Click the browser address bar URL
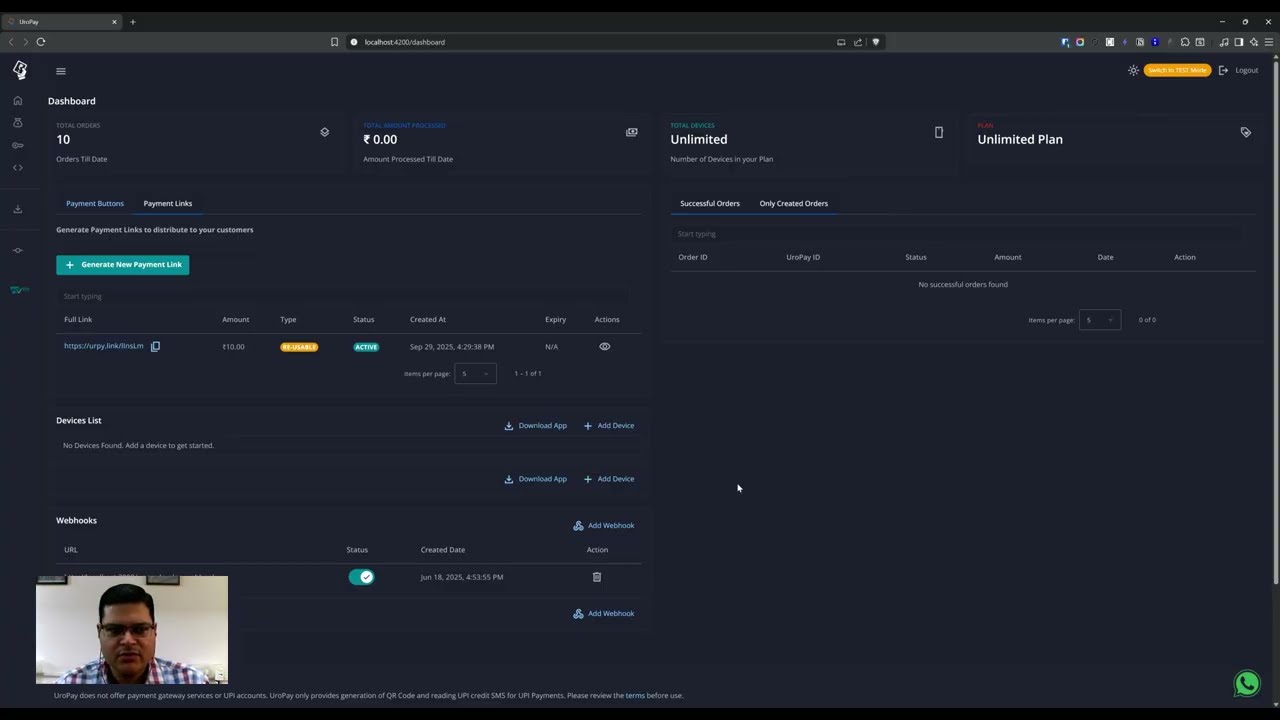Screen dimensions: 1280x720 pyautogui.click(x=405, y=42)
